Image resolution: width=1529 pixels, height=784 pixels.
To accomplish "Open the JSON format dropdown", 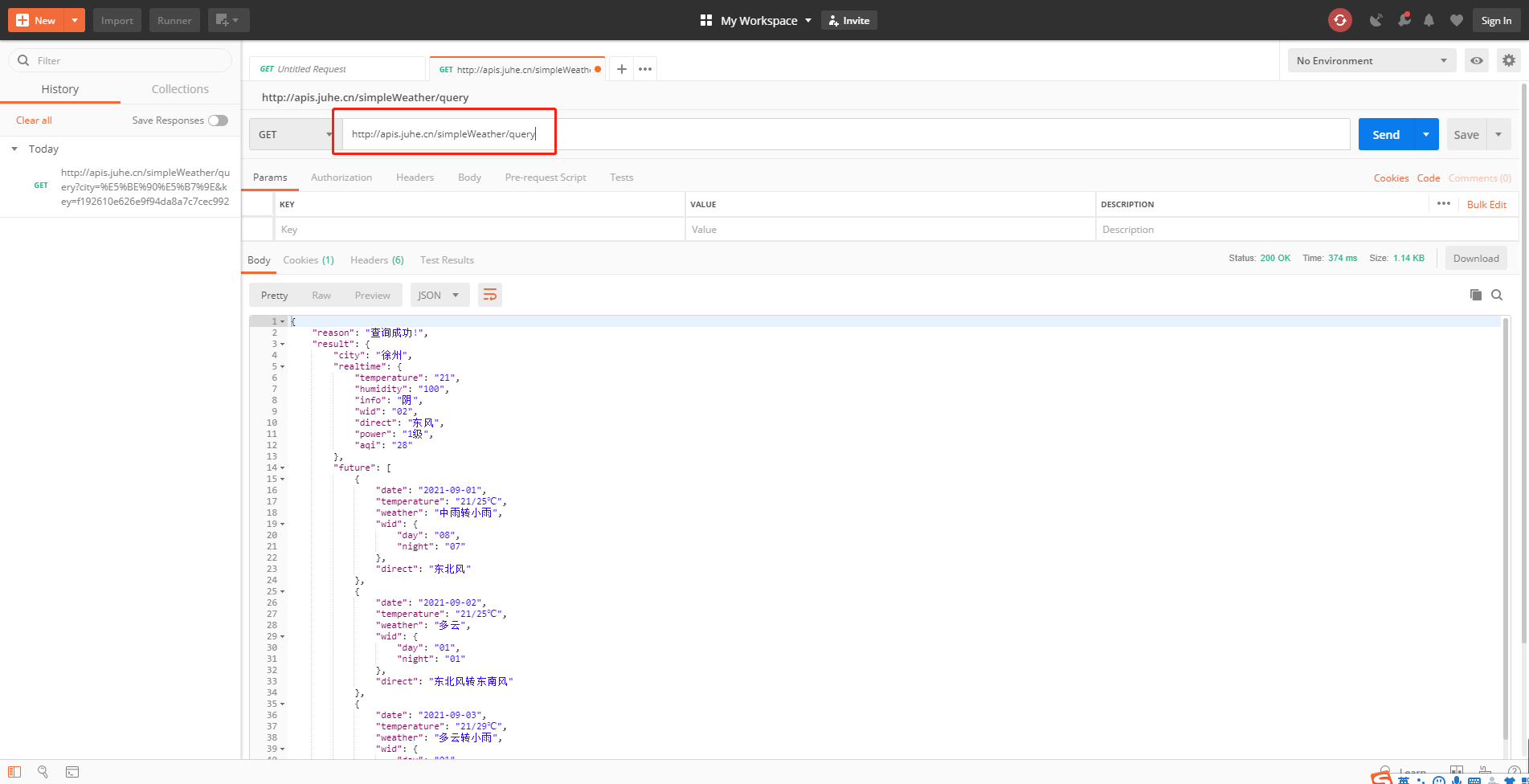I will tap(439, 296).
